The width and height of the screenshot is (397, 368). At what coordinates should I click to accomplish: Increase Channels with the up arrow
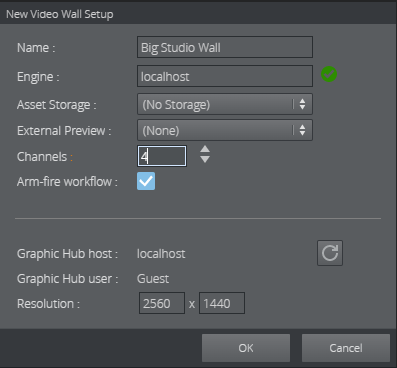(x=205, y=149)
